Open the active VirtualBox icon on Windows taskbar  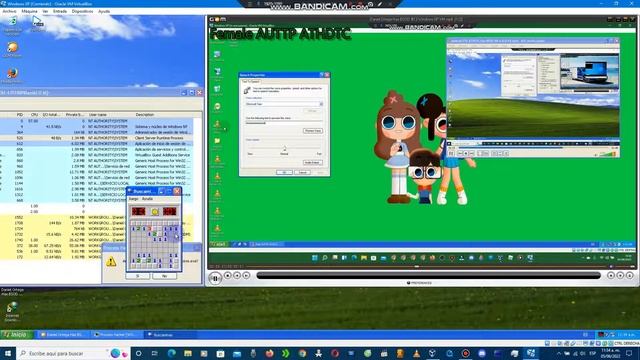coord(531,353)
